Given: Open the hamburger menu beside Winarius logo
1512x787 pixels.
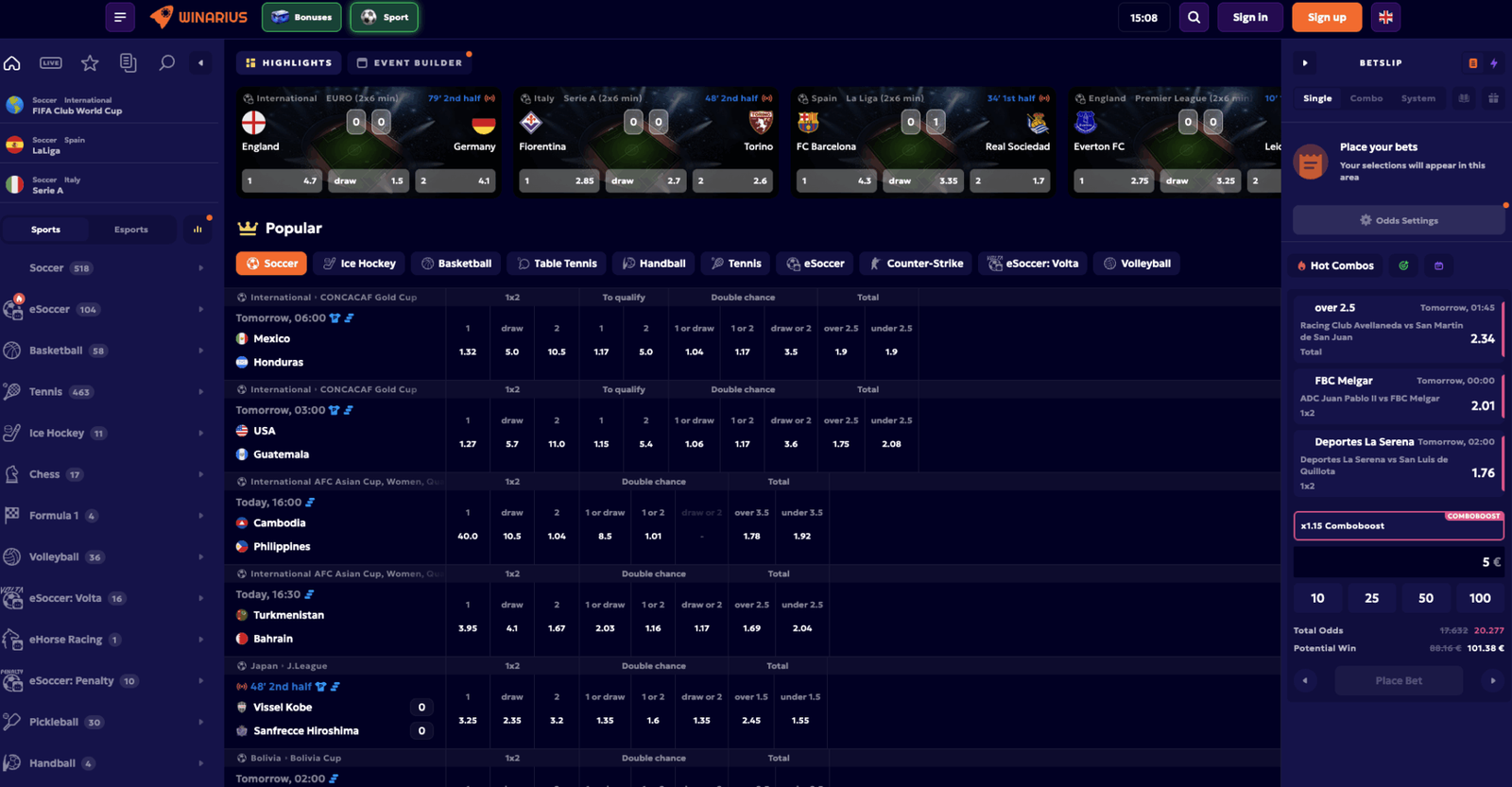Looking at the screenshot, I should pos(120,17).
